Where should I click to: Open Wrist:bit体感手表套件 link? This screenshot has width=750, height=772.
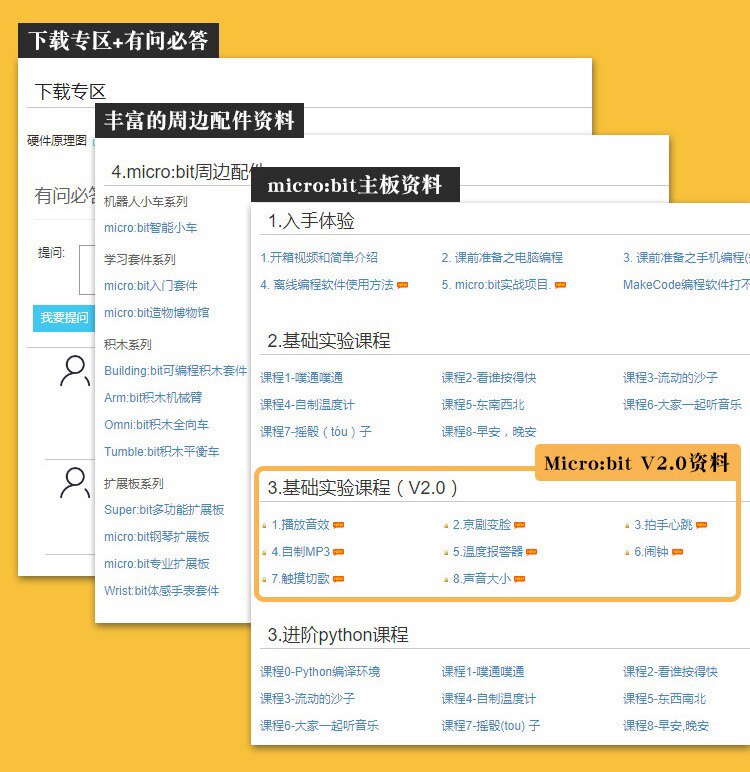coord(161,591)
